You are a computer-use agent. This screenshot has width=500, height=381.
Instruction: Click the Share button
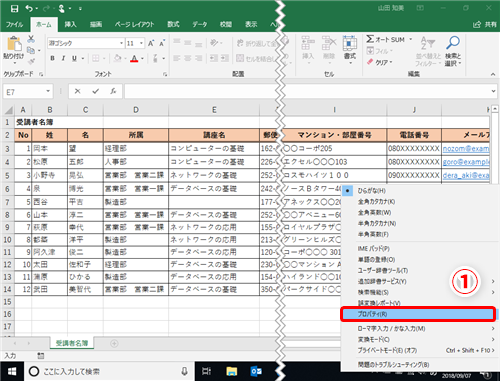pos(485,24)
